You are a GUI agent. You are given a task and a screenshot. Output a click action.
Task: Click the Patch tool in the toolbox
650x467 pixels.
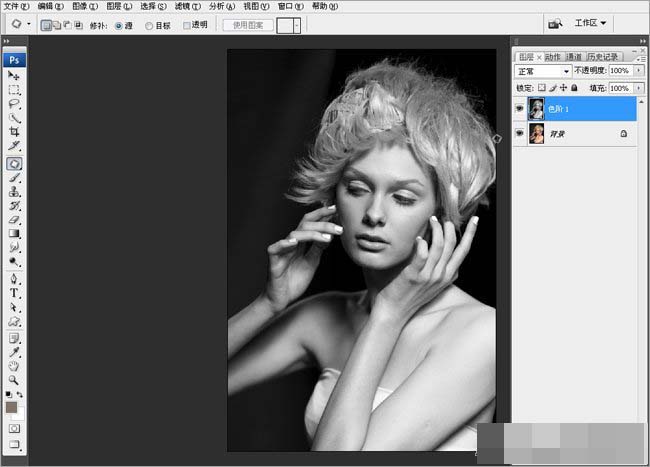click(x=14, y=162)
